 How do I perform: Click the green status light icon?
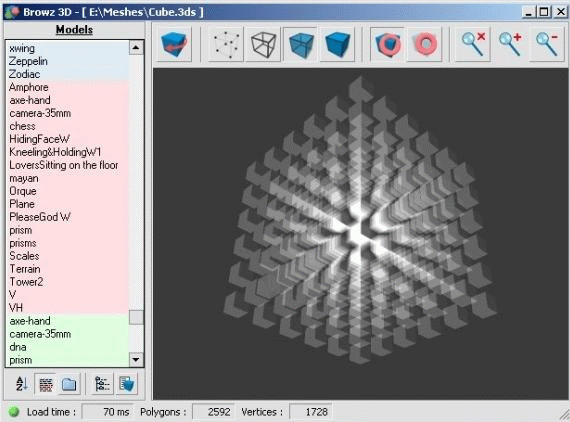pyautogui.click(x=14, y=411)
